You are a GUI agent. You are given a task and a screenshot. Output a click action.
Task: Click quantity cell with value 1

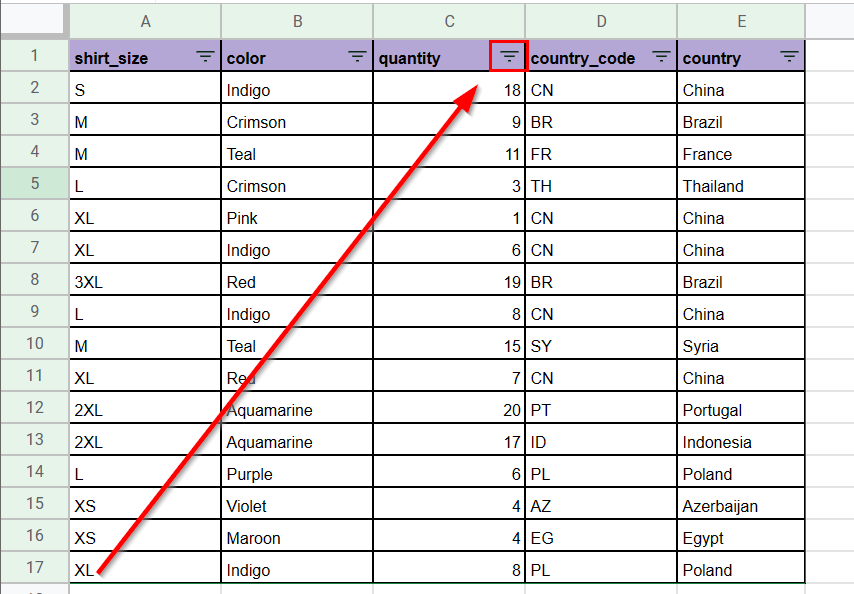click(449, 216)
